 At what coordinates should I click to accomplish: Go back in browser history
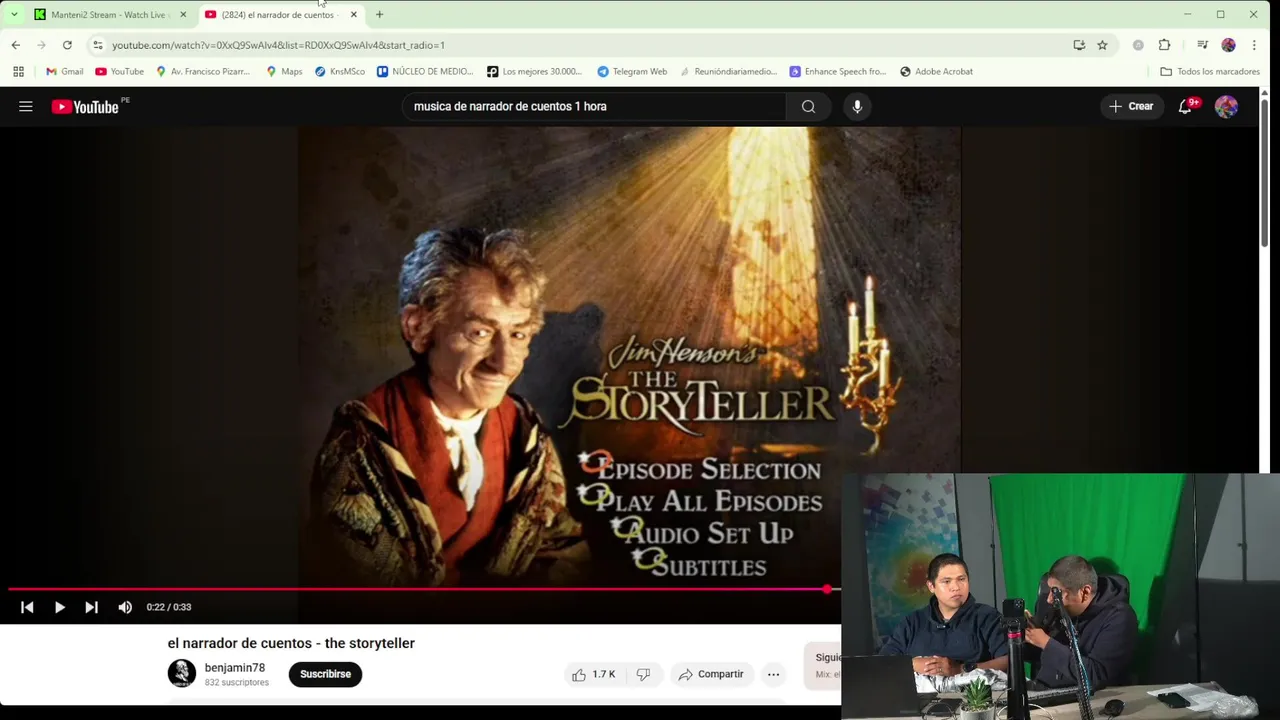tap(16, 45)
